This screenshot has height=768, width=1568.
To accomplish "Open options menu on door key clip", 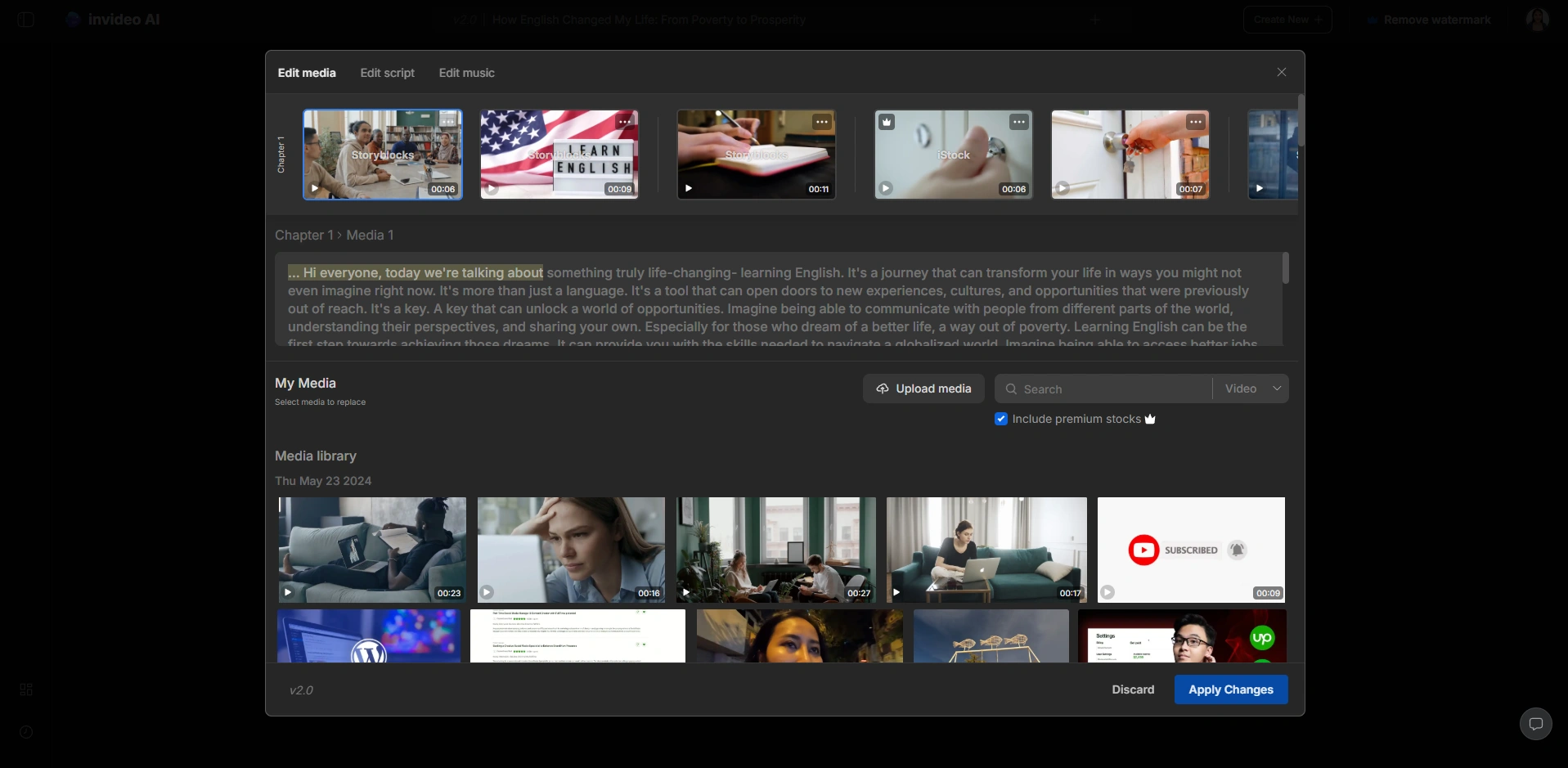I will pos(1196,122).
